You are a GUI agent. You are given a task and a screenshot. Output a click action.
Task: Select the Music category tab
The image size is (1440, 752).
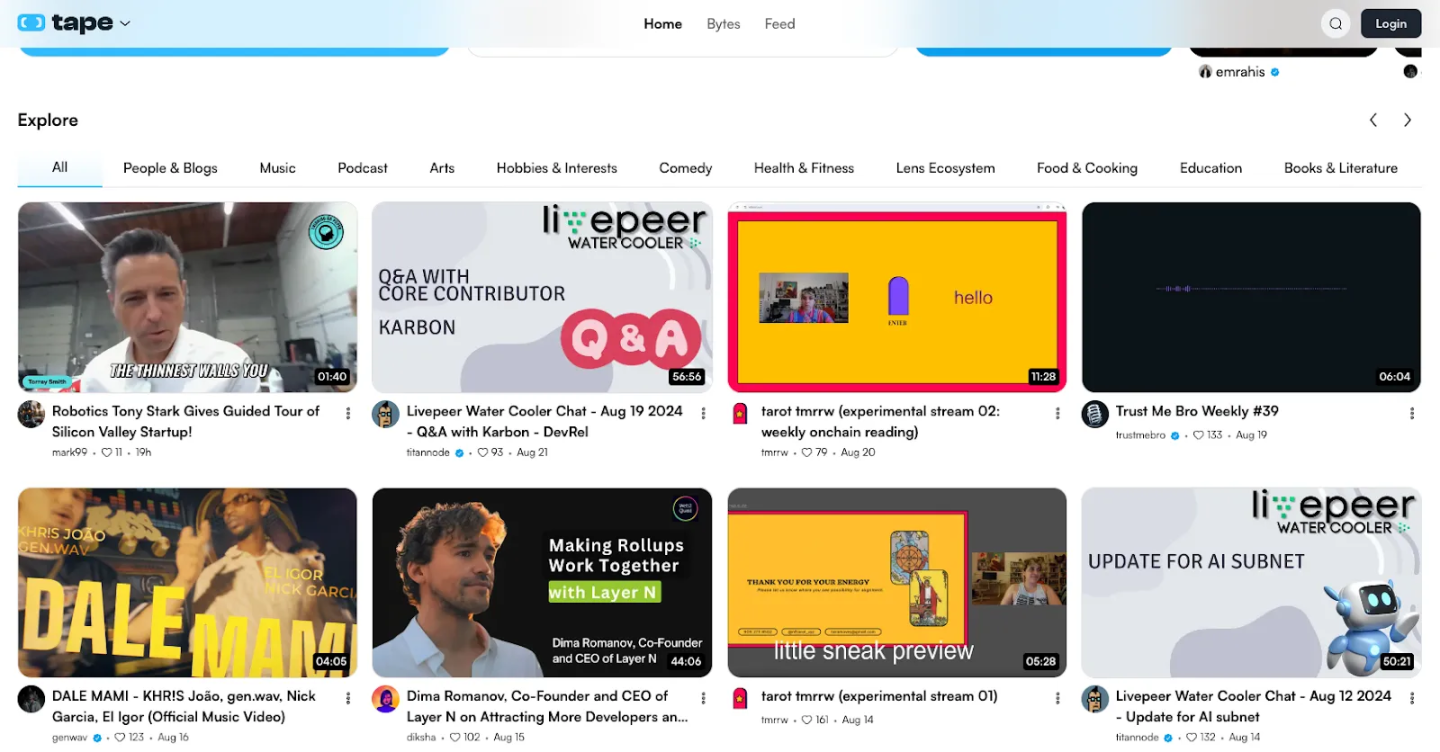(278, 168)
